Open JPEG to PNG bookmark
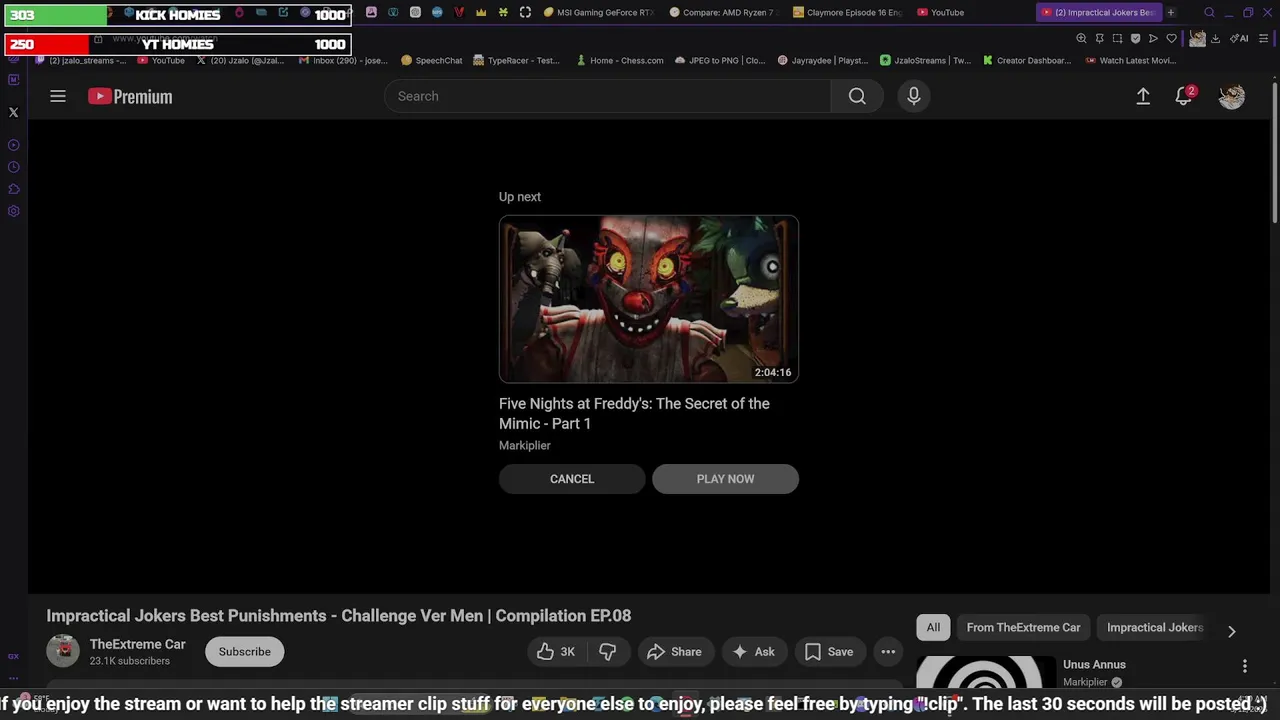 [719, 60]
